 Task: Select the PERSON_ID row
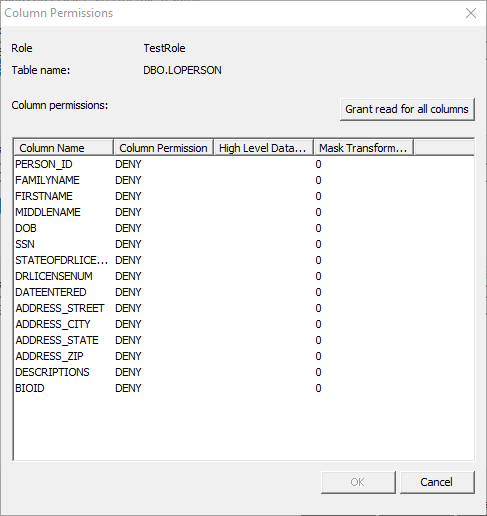[244, 164]
